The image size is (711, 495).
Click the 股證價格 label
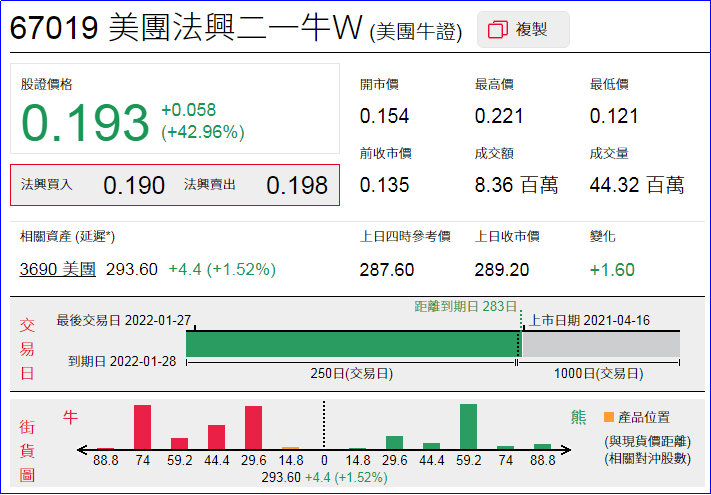tap(46, 84)
